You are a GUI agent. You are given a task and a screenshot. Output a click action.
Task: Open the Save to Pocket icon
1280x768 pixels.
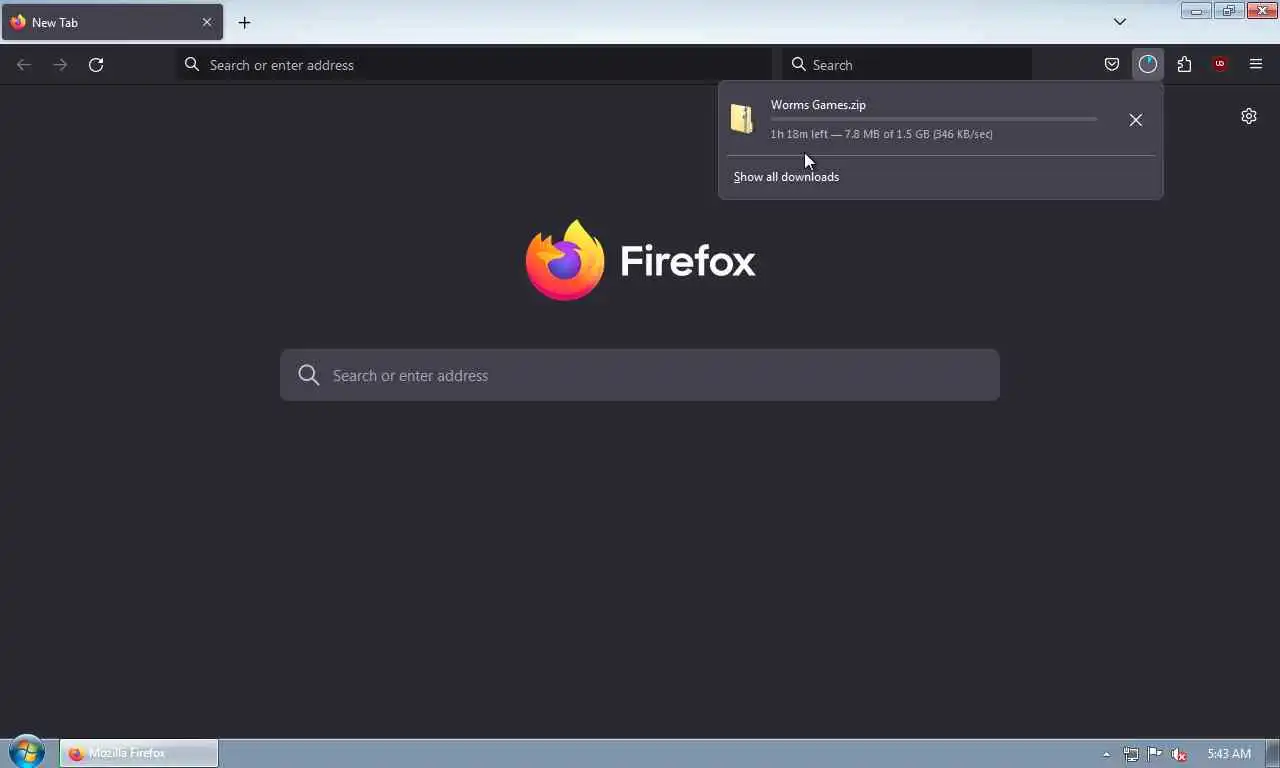pyautogui.click(x=1111, y=65)
